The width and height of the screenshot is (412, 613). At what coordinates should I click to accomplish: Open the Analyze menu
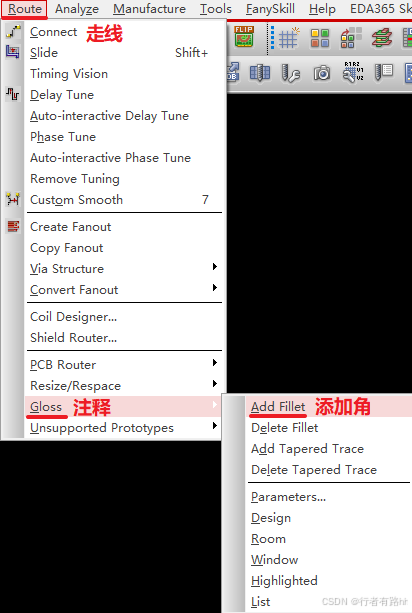tap(77, 9)
